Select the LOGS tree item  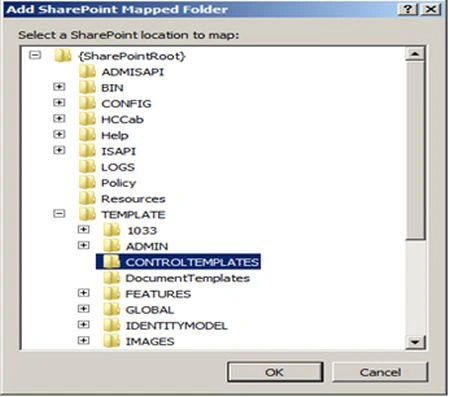pyautogui.click(x=118, y=167)
